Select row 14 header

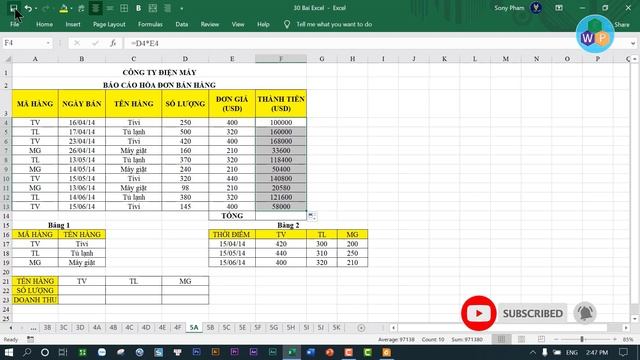coord(6,216)
